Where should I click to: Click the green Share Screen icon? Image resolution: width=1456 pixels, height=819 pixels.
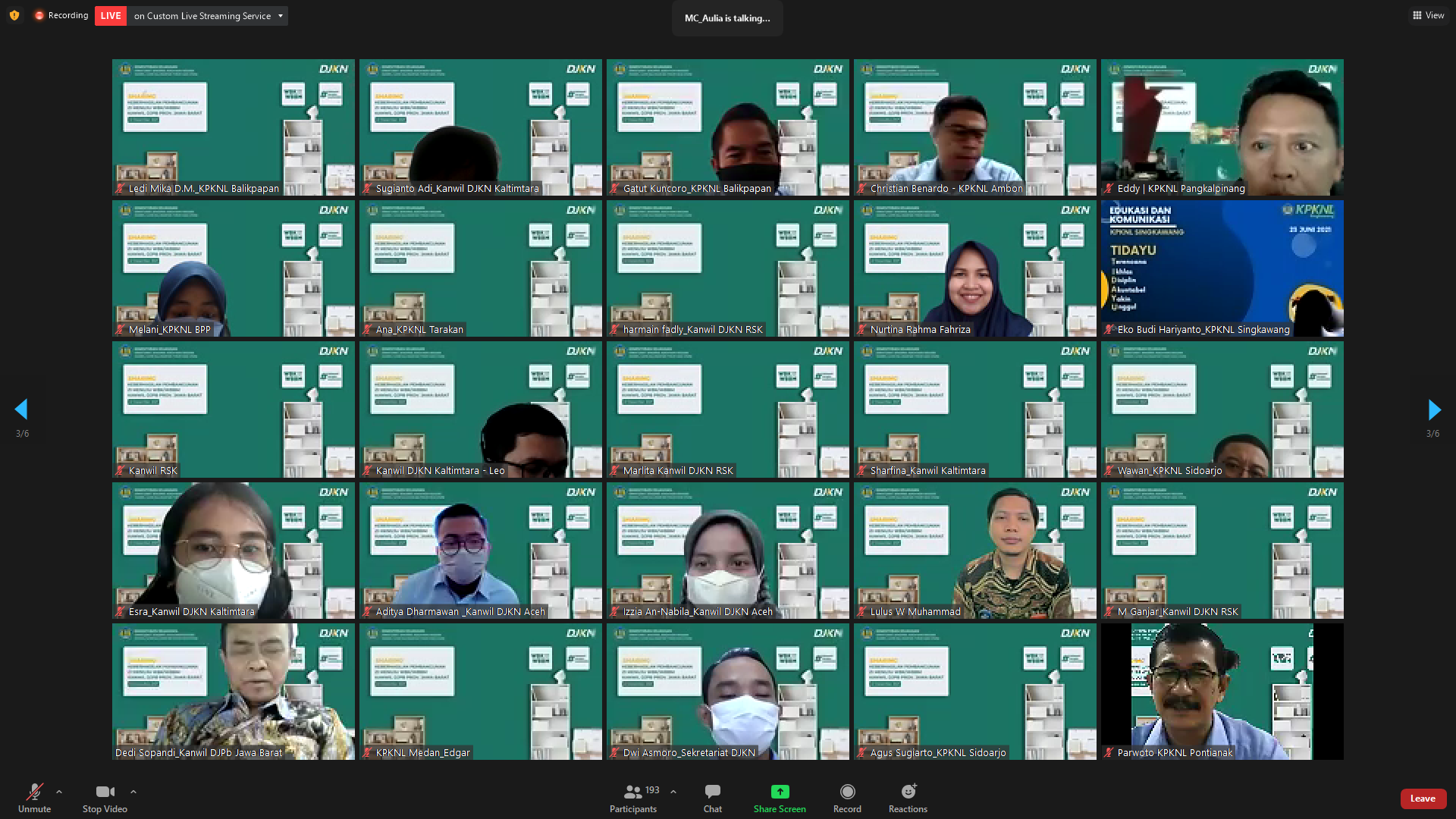point(780,792)
